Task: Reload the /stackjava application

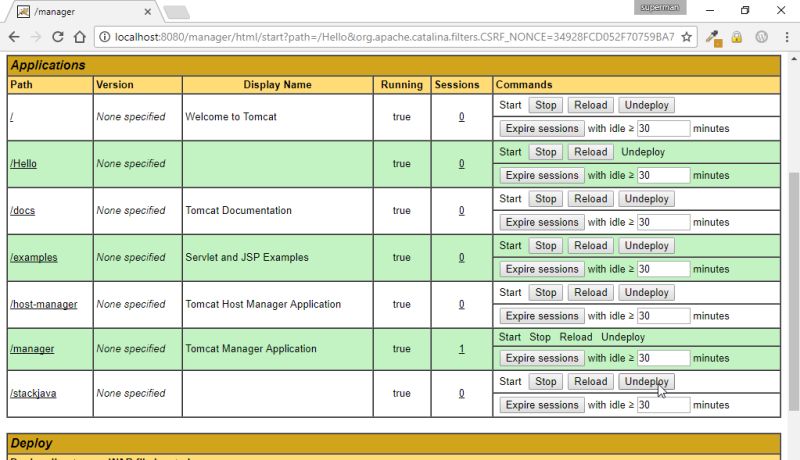Action: [x=590, y=381]
